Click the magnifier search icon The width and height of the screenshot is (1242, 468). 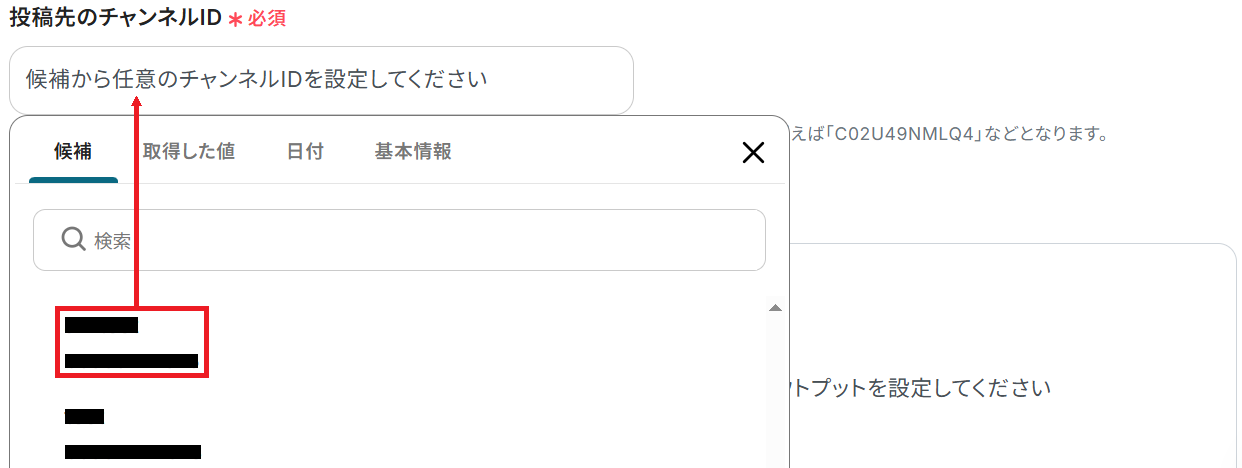click(73, 239)
